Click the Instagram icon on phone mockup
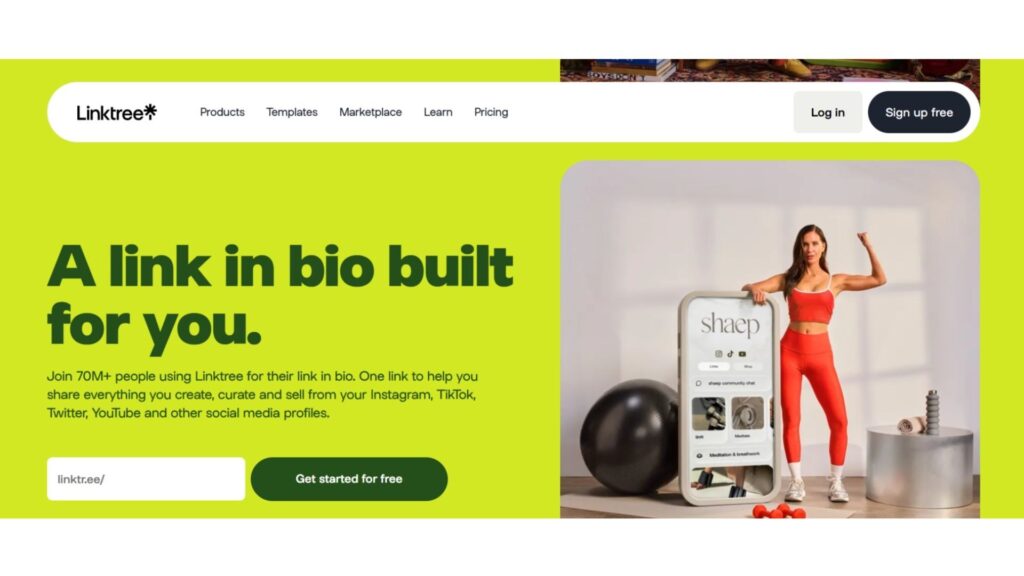Screen dimensions: 1024x576 click(x=718, y=354)
